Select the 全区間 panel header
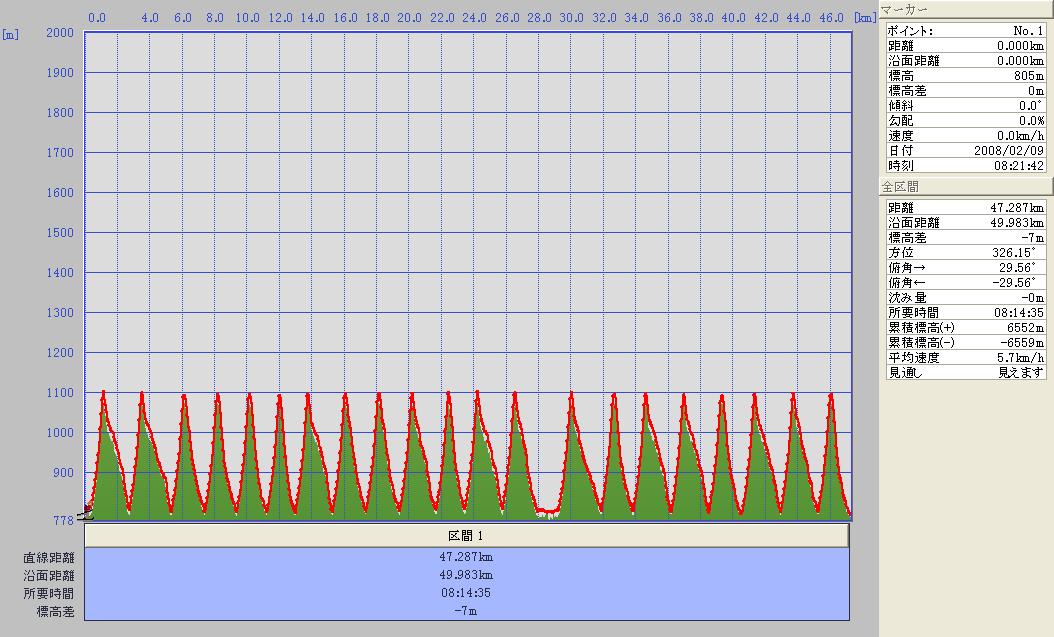1054x637 pixels. click(x=966, y=187)
